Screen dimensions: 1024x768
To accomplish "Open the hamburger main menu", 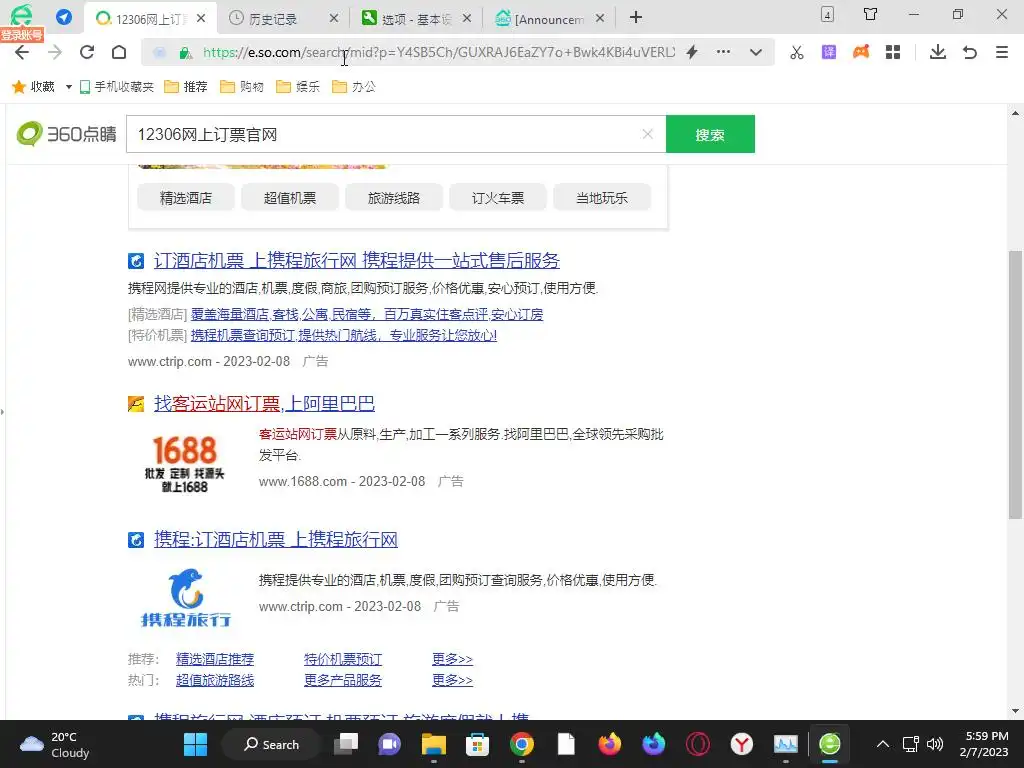I will point(1002,52).
